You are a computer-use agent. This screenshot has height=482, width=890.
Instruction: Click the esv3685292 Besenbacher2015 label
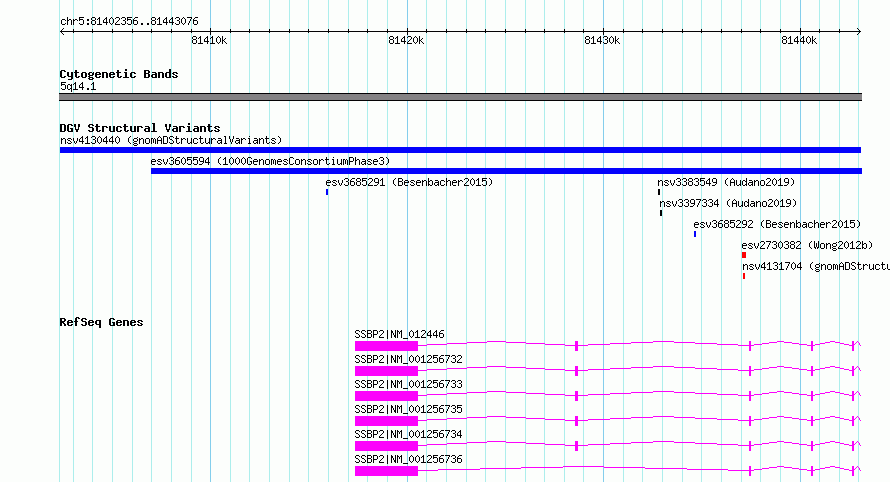[x=777, y=224]
